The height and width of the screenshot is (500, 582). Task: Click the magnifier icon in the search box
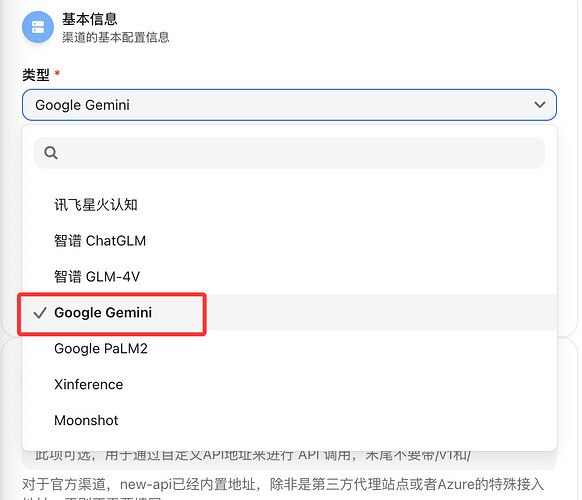point(51,153)
